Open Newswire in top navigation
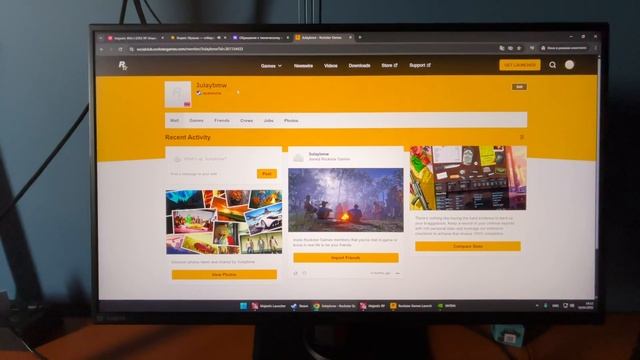Viewport: 640px width, 360px height. pyautogui.click(x=303, y=66)
